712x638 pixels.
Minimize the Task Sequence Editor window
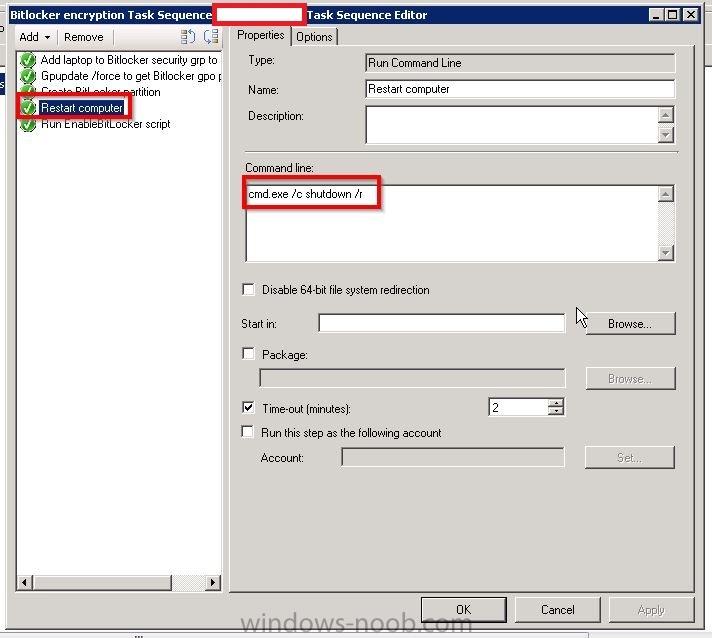(655, 15)
